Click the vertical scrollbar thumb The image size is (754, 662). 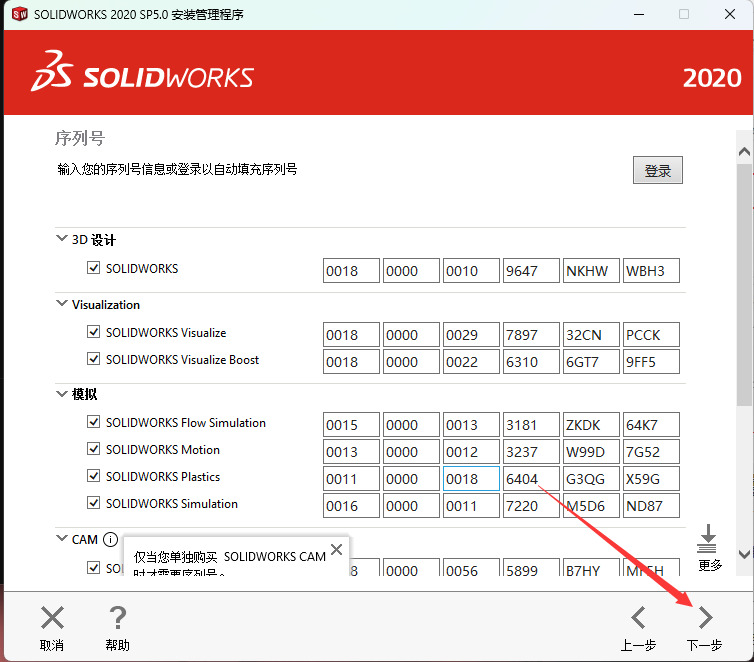pyautogui.click(x=744, y=285)
